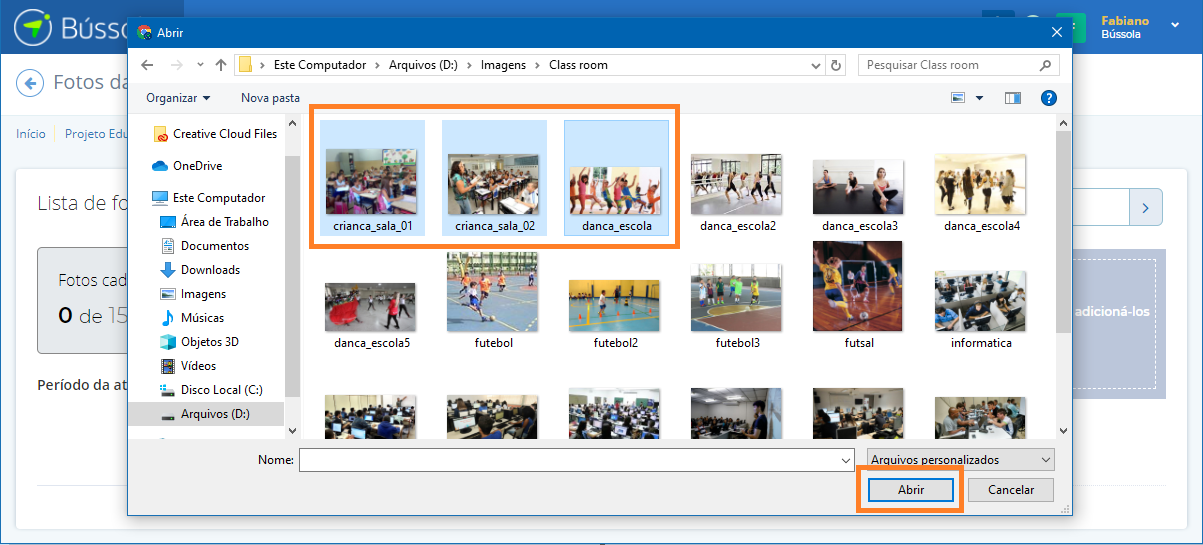Click the back arrow beside Fotos on the page
The height and width of the screenshot is (545, 1203).
point(31,83)
